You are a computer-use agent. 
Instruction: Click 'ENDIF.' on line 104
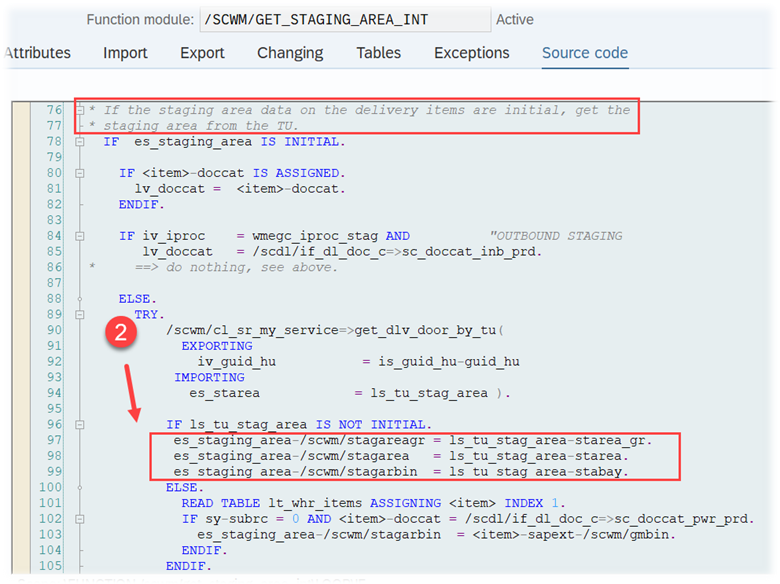tap(204, 550)
